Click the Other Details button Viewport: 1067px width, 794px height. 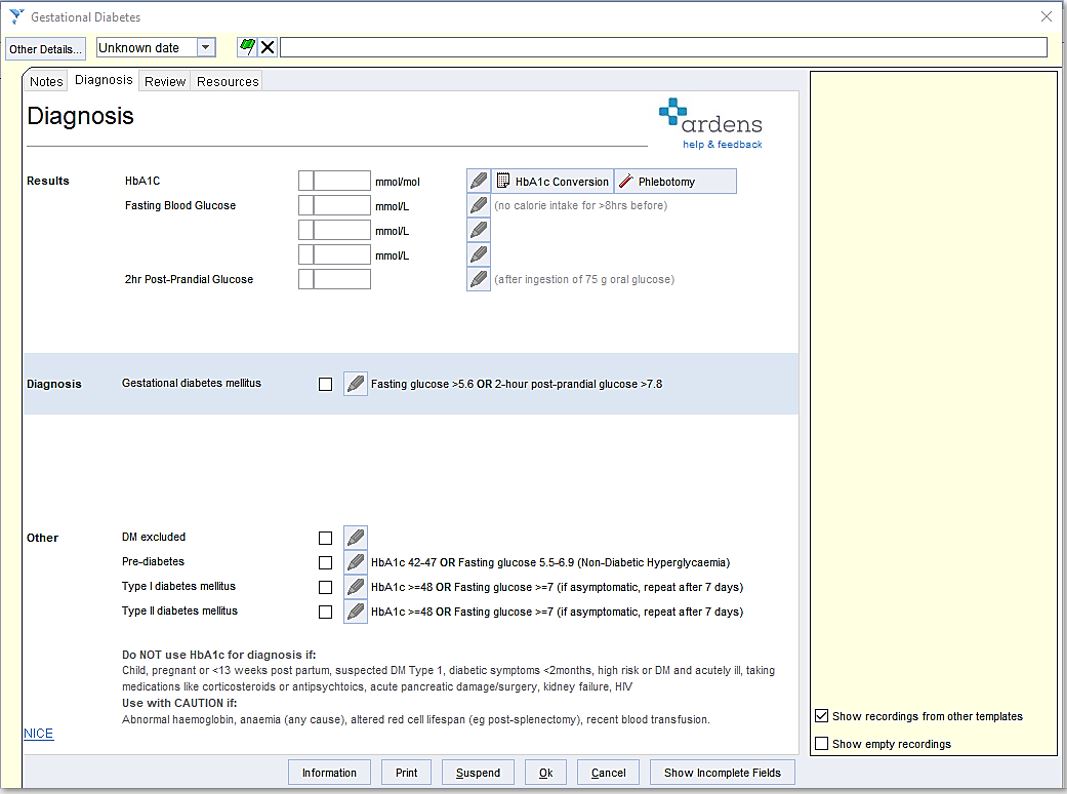46,49
